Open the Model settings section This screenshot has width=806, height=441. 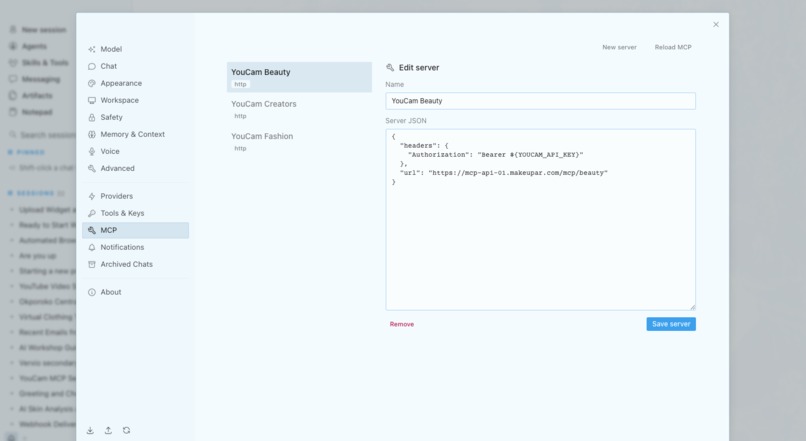click(135, 49)
